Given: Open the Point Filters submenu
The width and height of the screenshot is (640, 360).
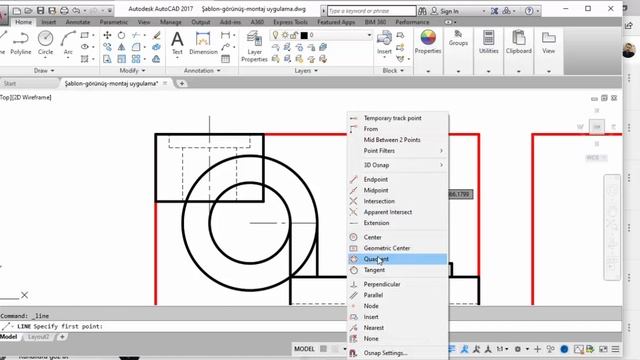Looking at the screenshot, I should (x=398, y=151).
